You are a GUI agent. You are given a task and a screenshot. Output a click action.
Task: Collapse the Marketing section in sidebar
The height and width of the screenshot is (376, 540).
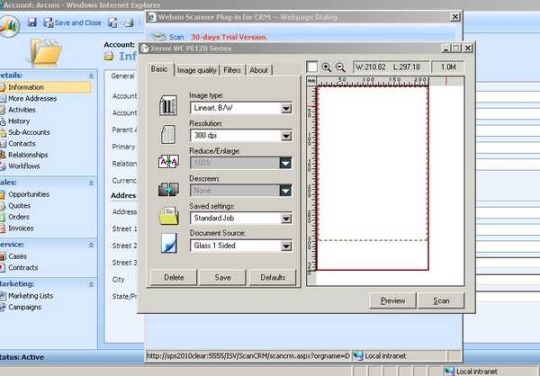(91, 284)
